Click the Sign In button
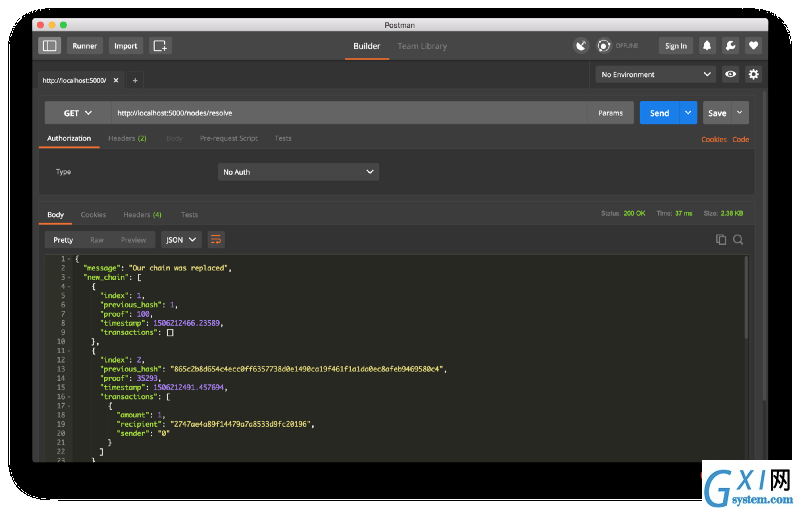Image resolution: width=800 pixels, height=508 pixels. coord(676,45)
